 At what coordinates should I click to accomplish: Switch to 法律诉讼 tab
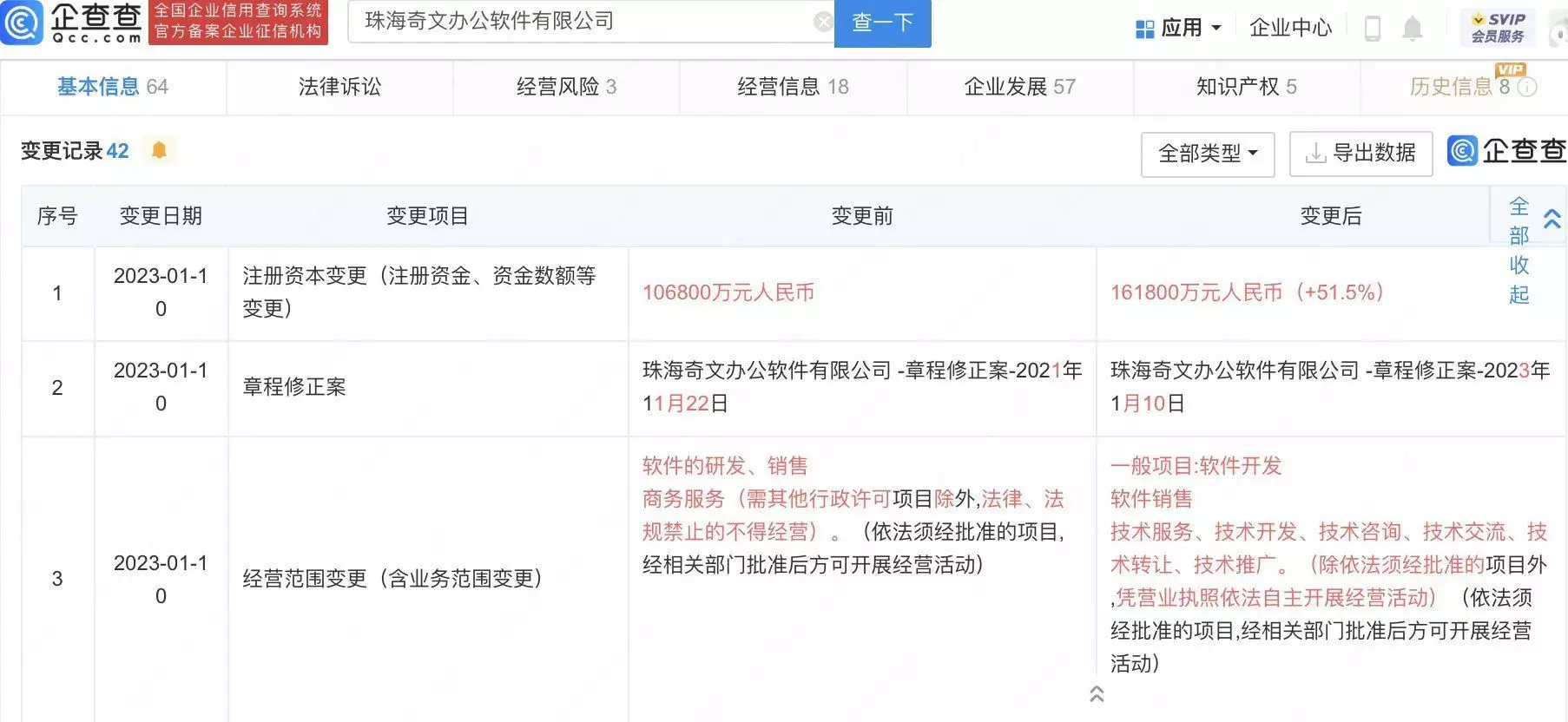point(339,87)
